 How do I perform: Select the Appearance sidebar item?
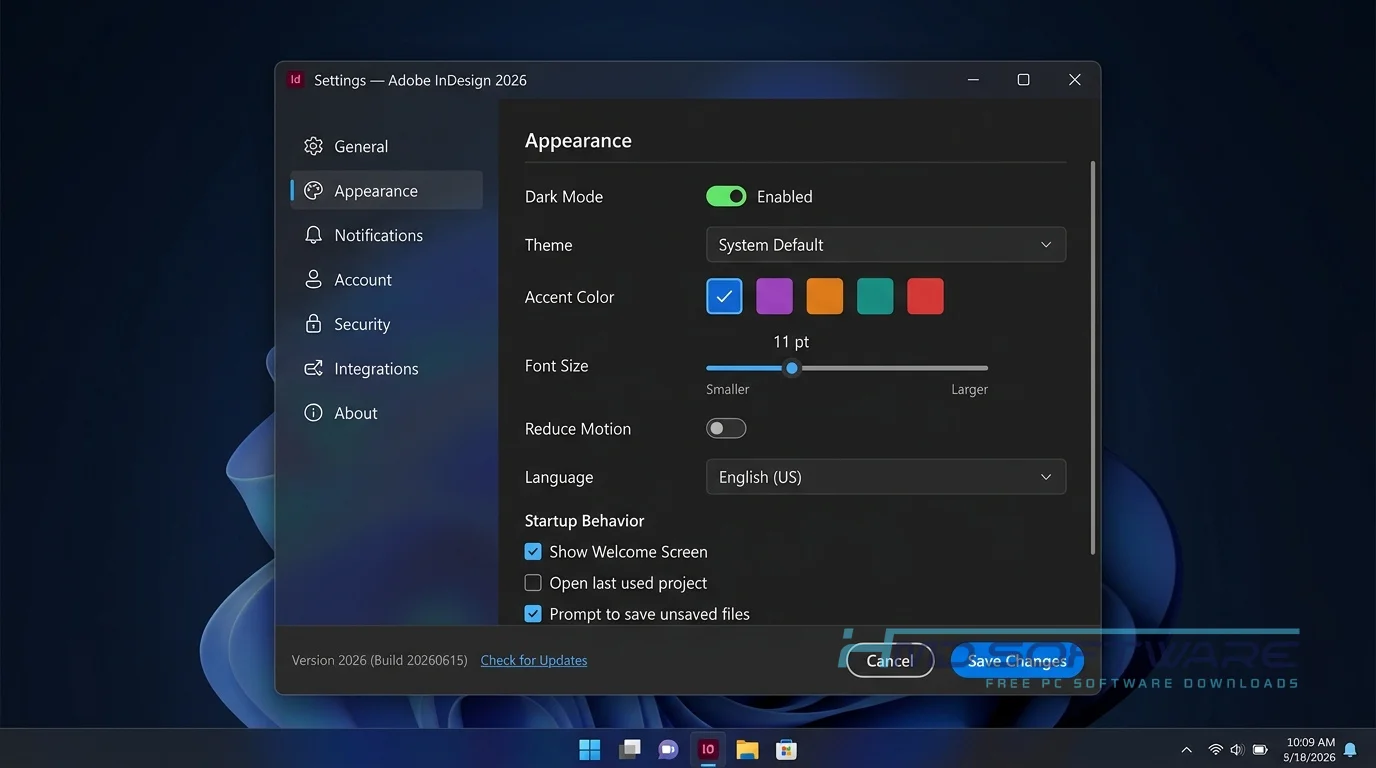click(x=386, y=191)
